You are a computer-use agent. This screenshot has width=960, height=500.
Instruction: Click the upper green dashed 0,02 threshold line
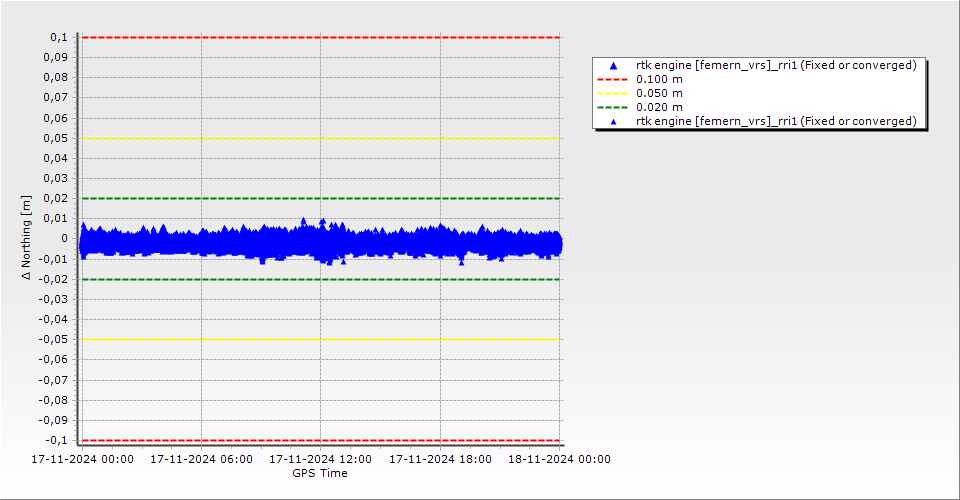(260, 198)
